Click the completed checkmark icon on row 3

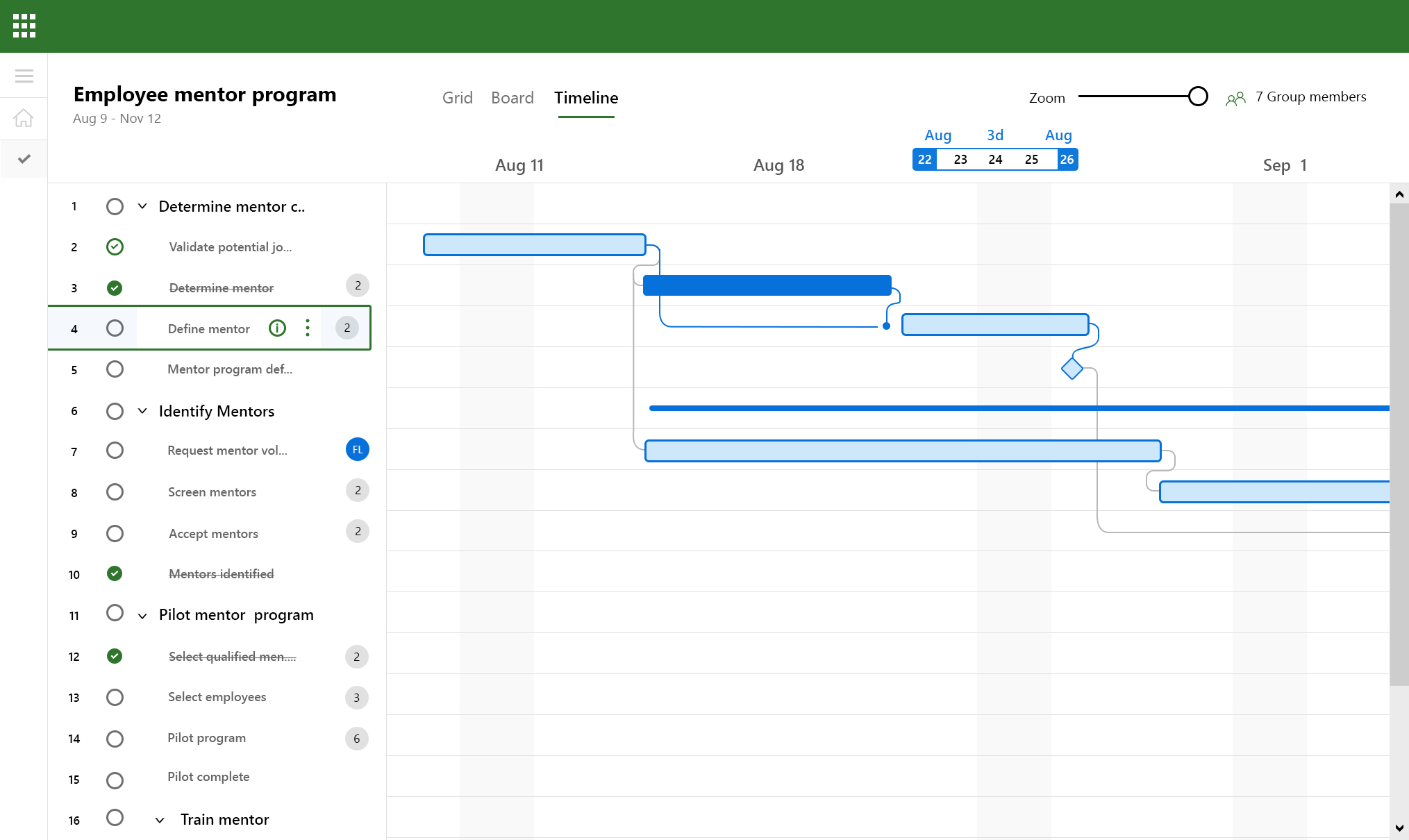point(115,288)
